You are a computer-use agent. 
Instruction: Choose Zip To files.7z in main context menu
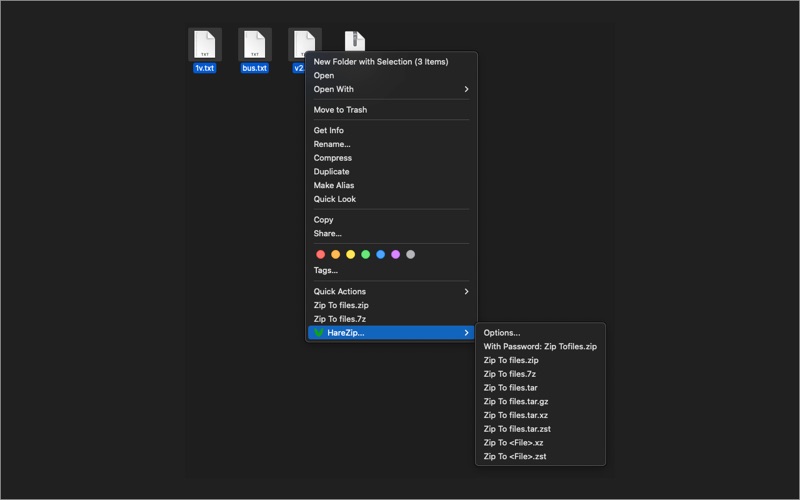[x=391, y=319]
